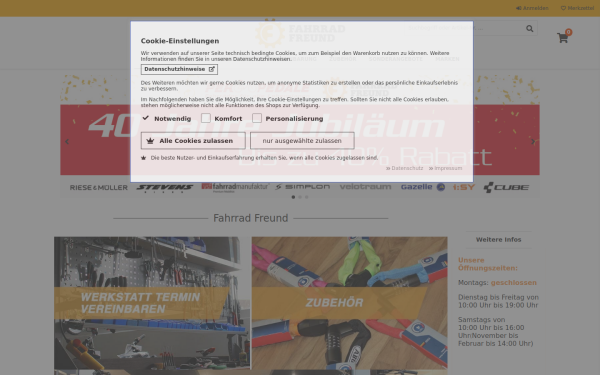Click the Riese & Müller brand logo

[x=99, y=188]
